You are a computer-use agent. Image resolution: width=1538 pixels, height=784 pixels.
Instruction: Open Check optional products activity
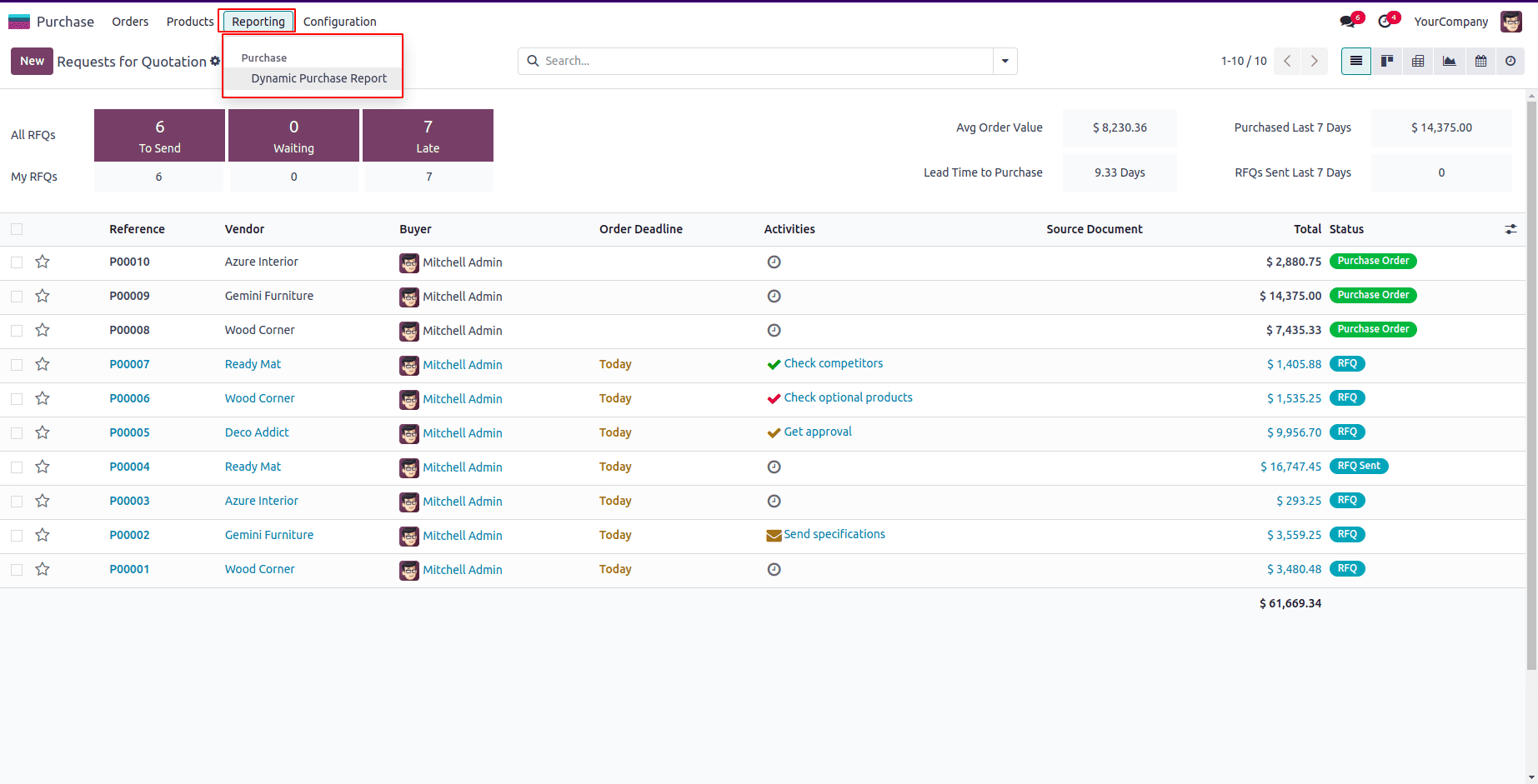(x=848, y=397)
